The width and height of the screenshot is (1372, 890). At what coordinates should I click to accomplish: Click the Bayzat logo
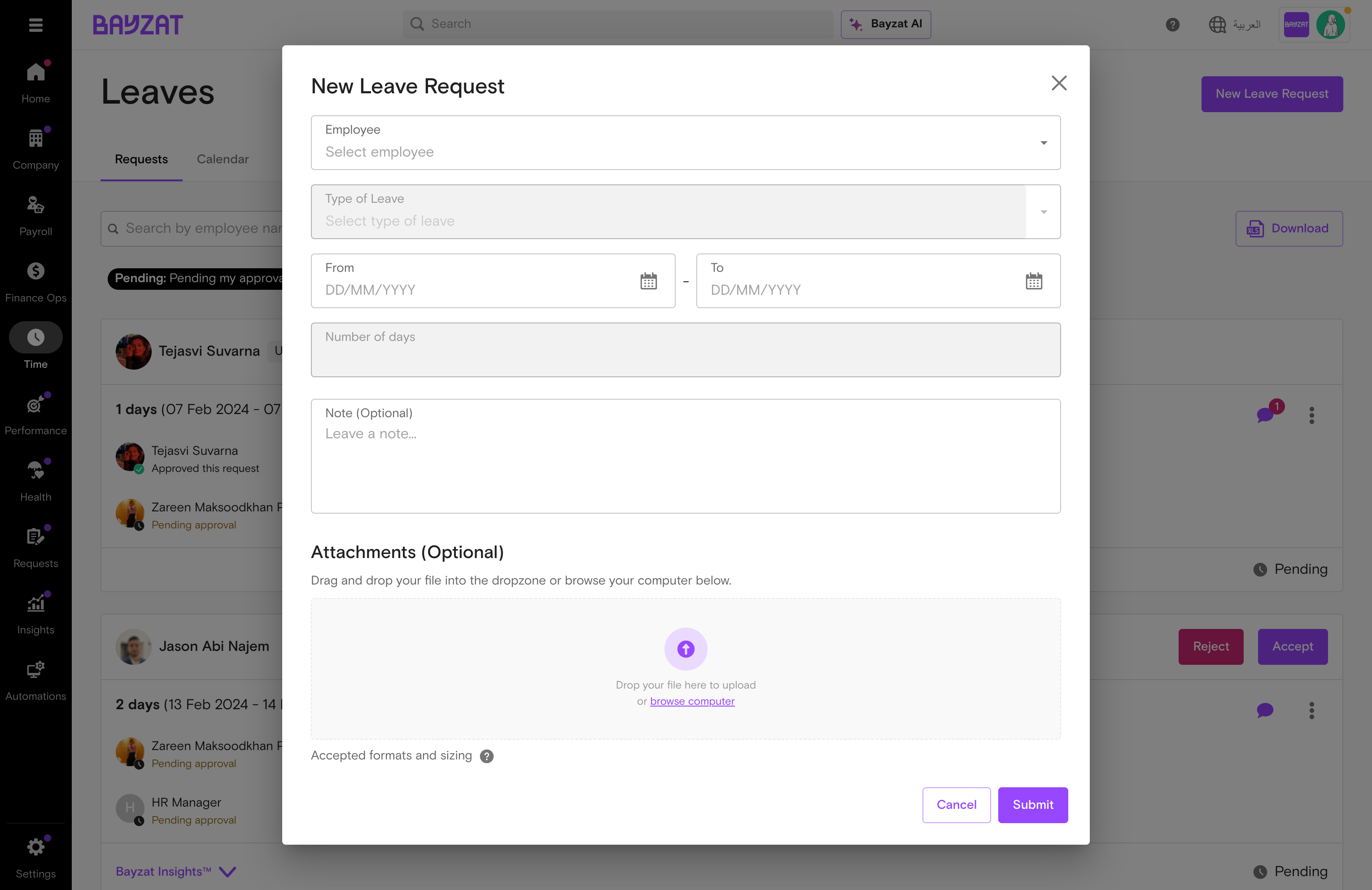click(137, 25)
